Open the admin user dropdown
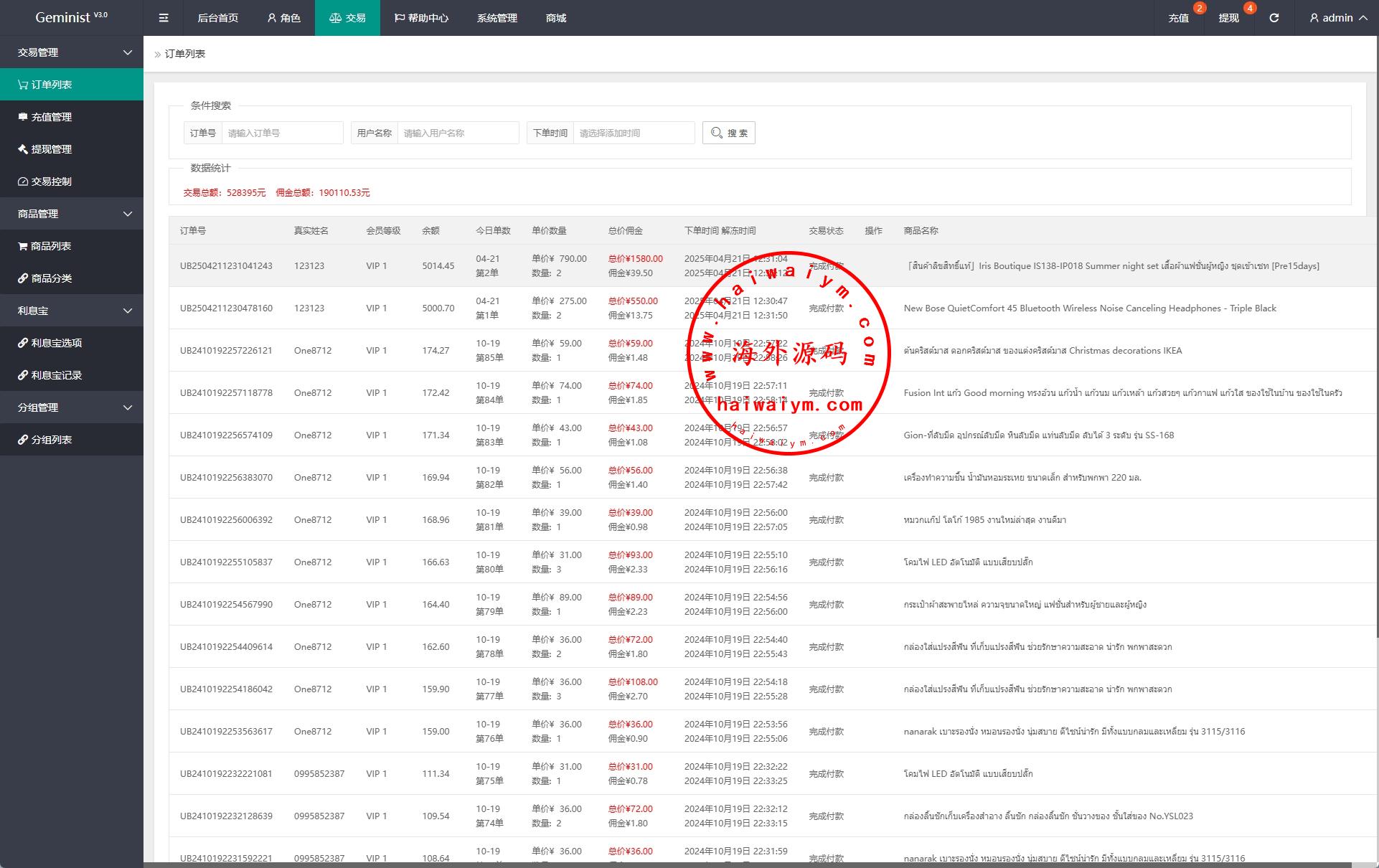Screen dimensions: 1379x868 [1337, 18]
